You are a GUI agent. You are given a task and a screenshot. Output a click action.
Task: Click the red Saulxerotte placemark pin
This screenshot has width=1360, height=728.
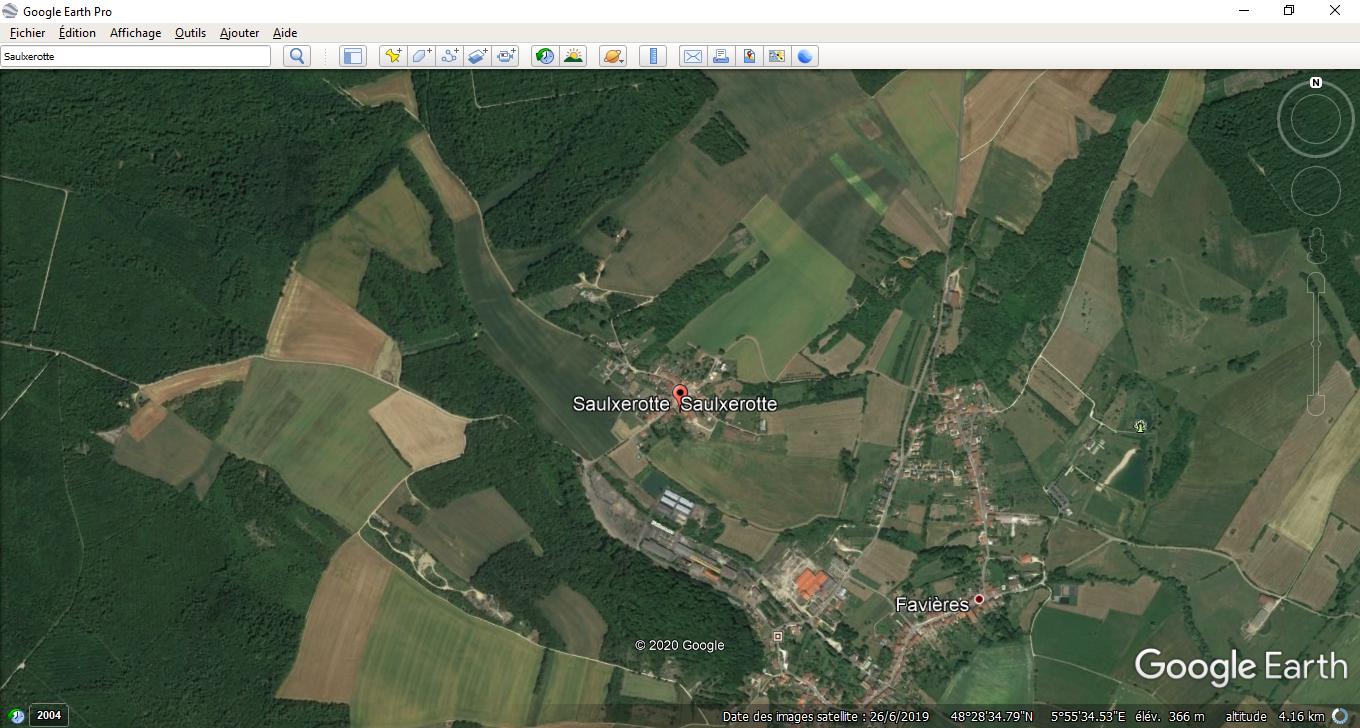point(680,395)
